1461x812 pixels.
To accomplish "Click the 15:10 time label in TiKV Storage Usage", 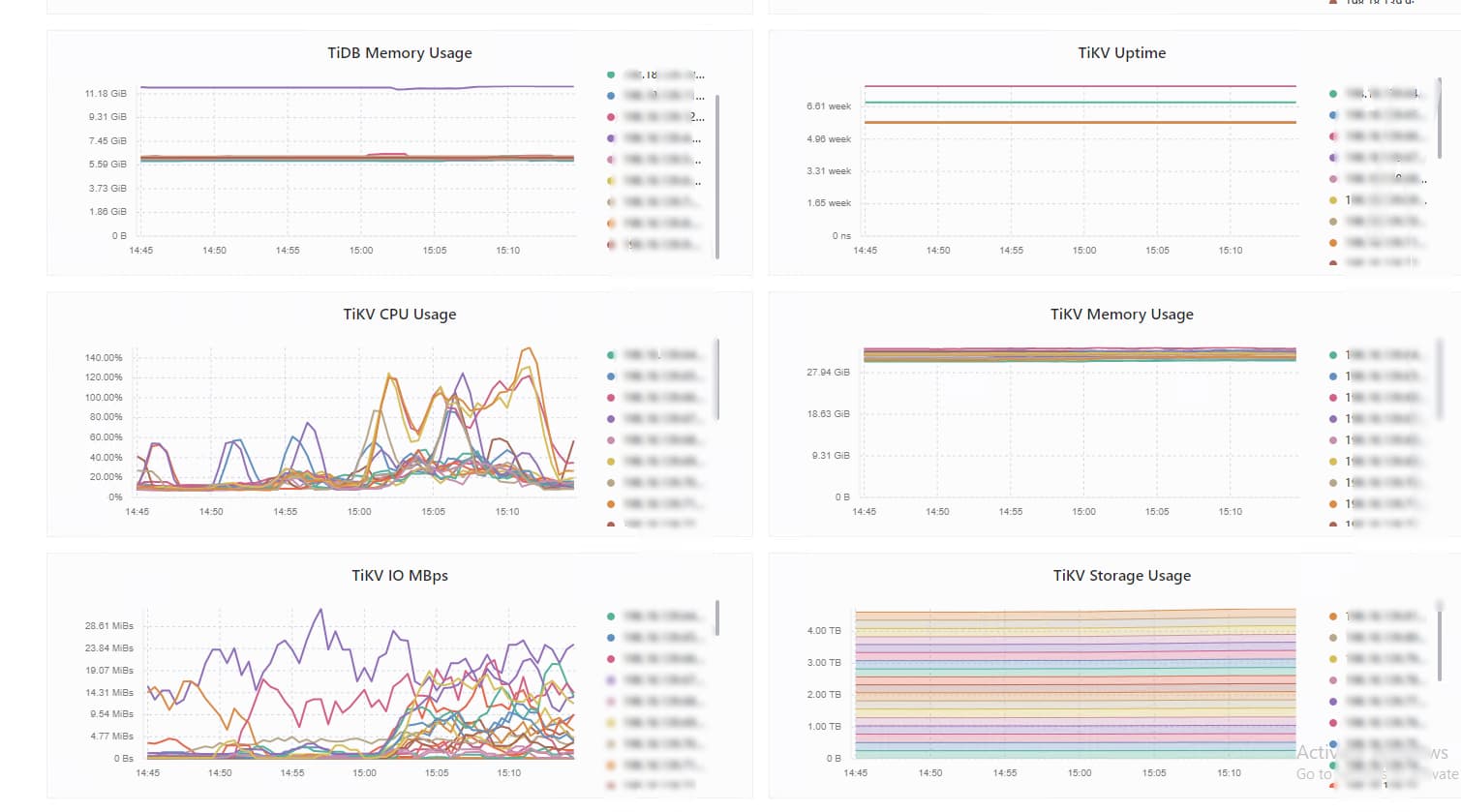I will click(x=1229, y=773).
